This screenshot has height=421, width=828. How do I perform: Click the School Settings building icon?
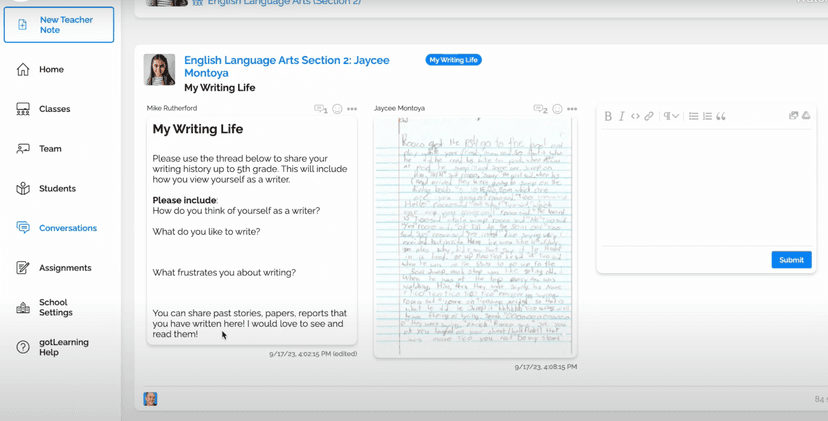click(23, 308)
